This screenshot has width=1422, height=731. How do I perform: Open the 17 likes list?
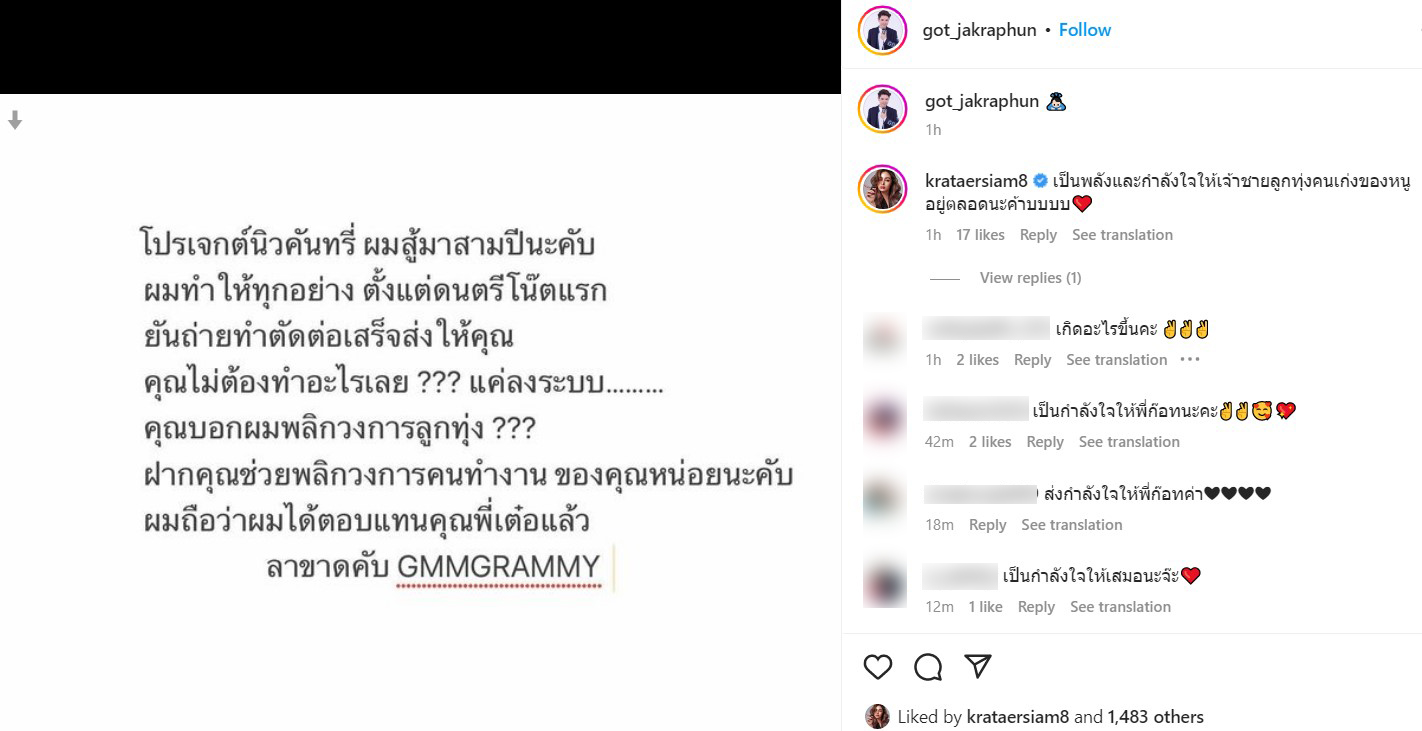tap(980, 235)
